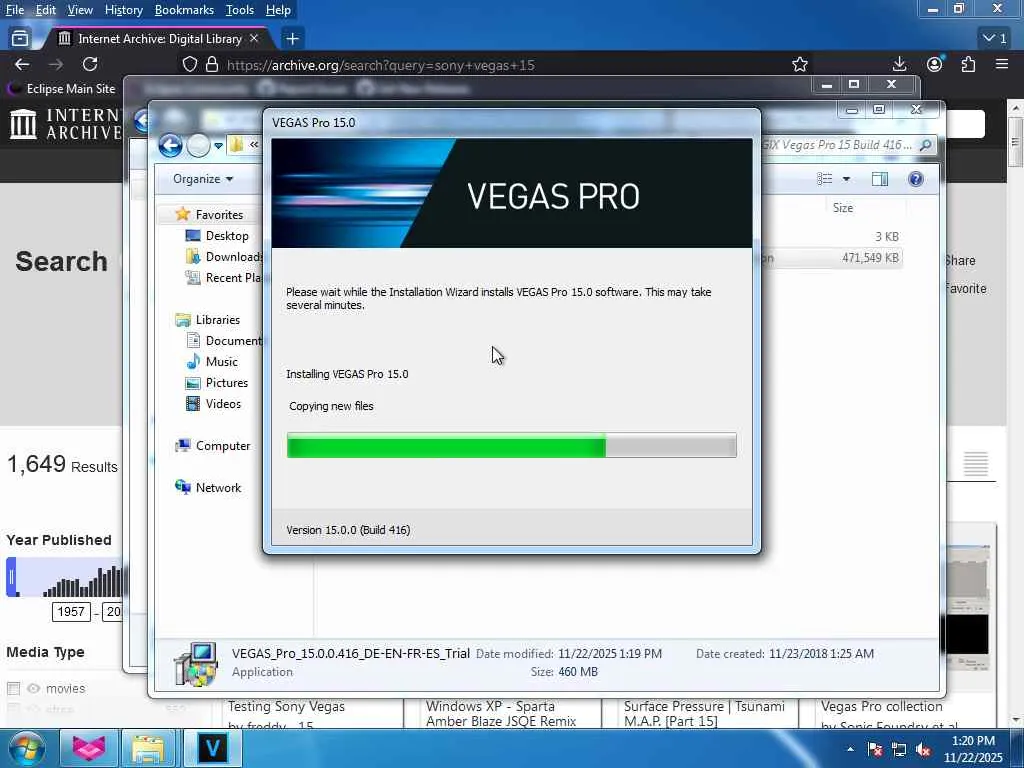Open Firefox View icon left of tabs

pyautogui.click(x=20, y=39)
